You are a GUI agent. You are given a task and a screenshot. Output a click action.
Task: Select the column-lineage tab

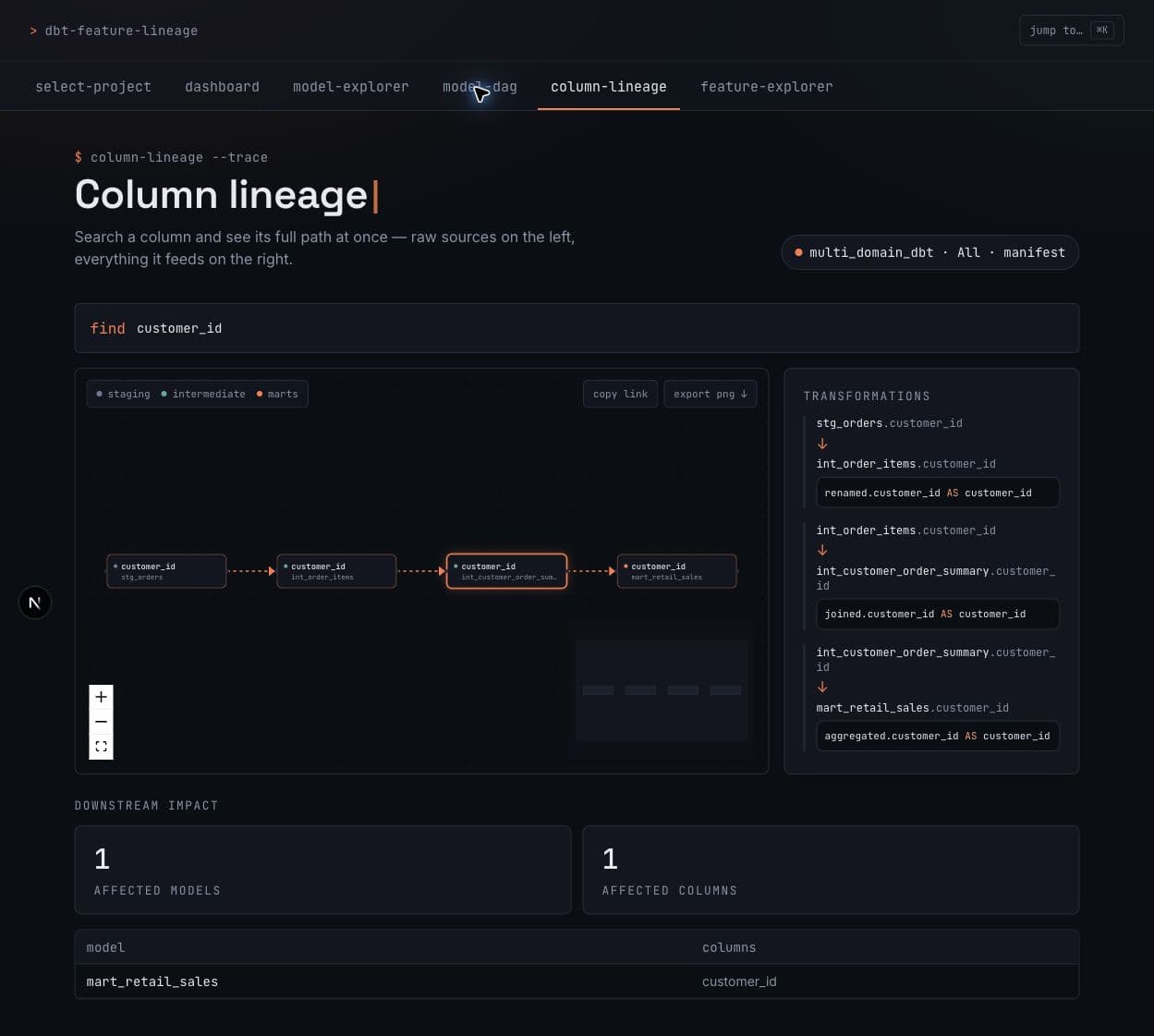[609, 87]
